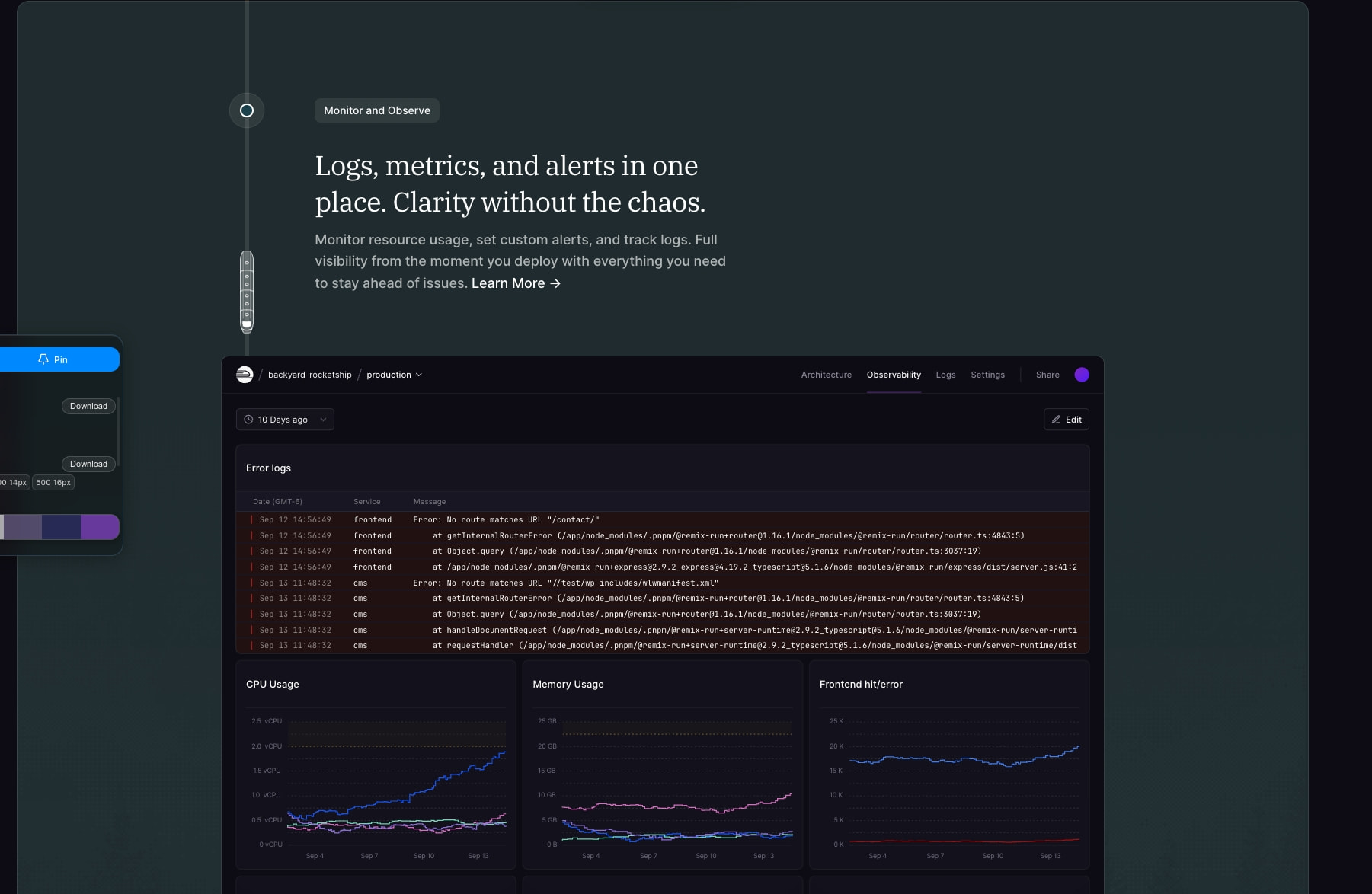Image resolution: width=1372 pixels, height=894 pixels.
Task: Select log row 'at handleDocumentRequest'
Action: (x=663, y=631)
